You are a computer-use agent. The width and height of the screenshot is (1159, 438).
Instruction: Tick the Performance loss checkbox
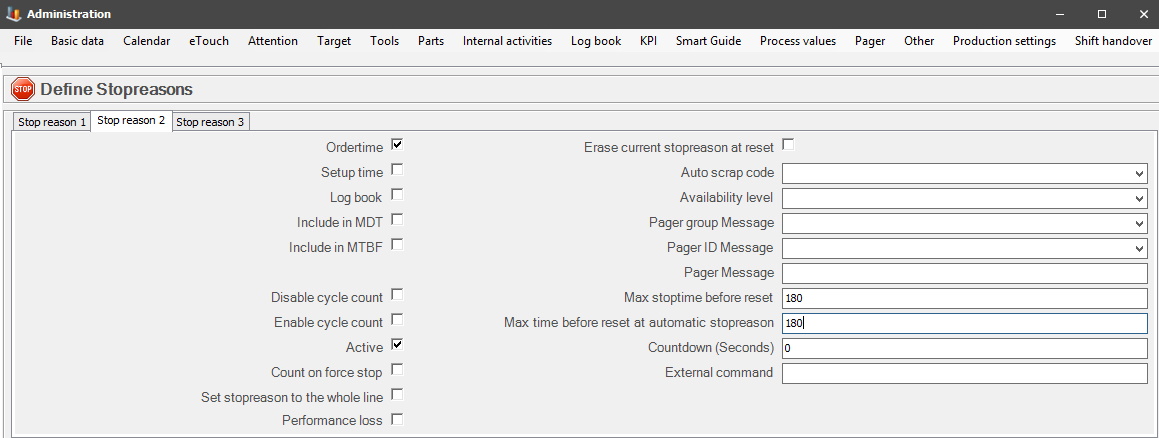397,420
